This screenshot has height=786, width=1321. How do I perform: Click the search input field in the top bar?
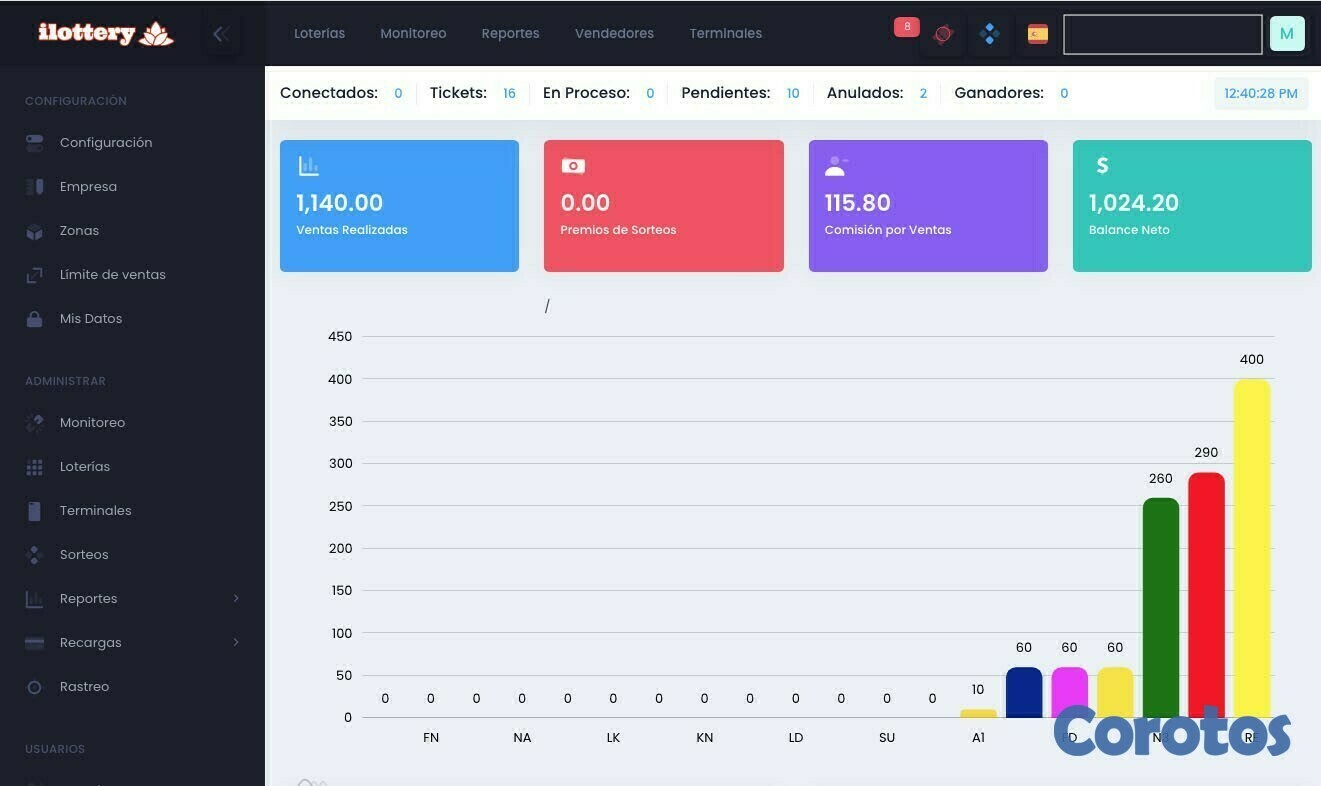coord(1162,33)
